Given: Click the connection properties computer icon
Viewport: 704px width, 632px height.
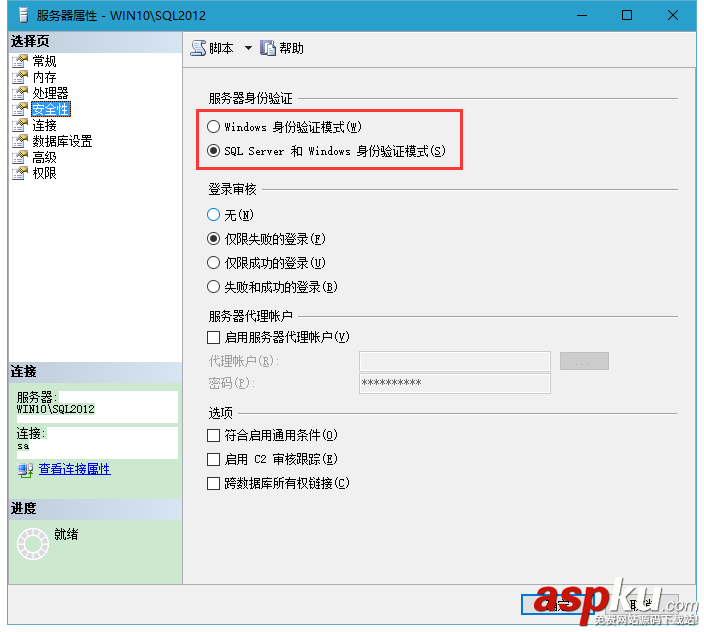Looking at the screenshot, I should [25, 470].
